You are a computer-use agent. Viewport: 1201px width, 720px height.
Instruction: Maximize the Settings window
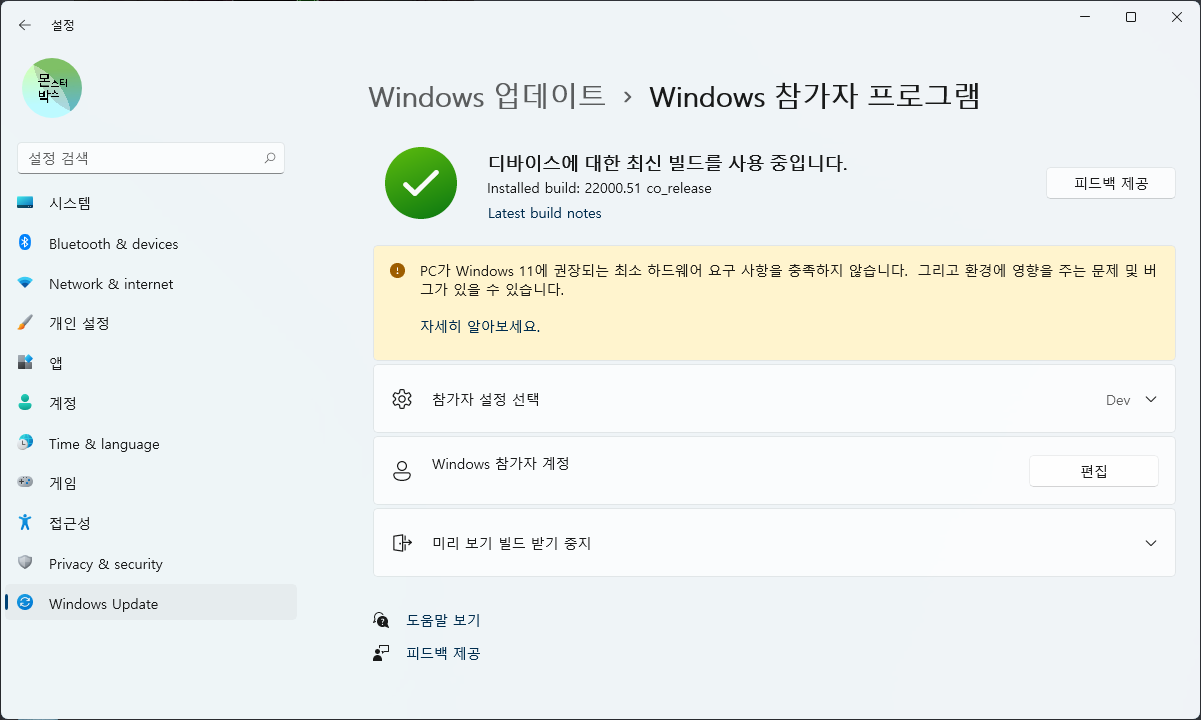coord(1131,17)
